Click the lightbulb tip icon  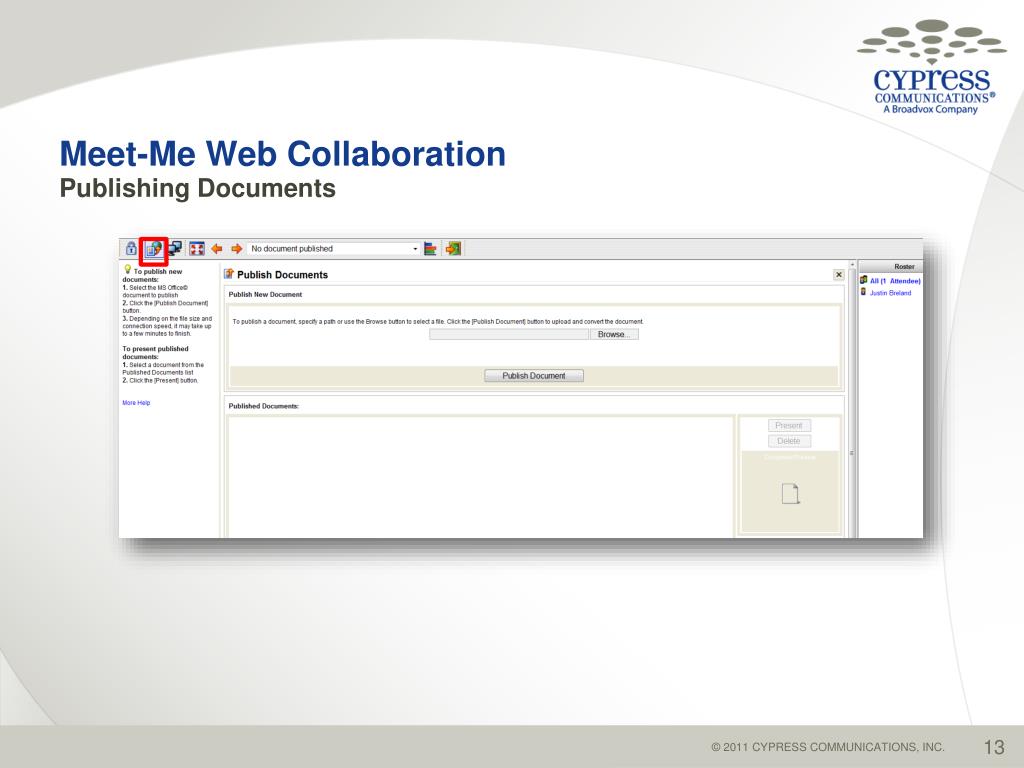(x=127, y=269)
